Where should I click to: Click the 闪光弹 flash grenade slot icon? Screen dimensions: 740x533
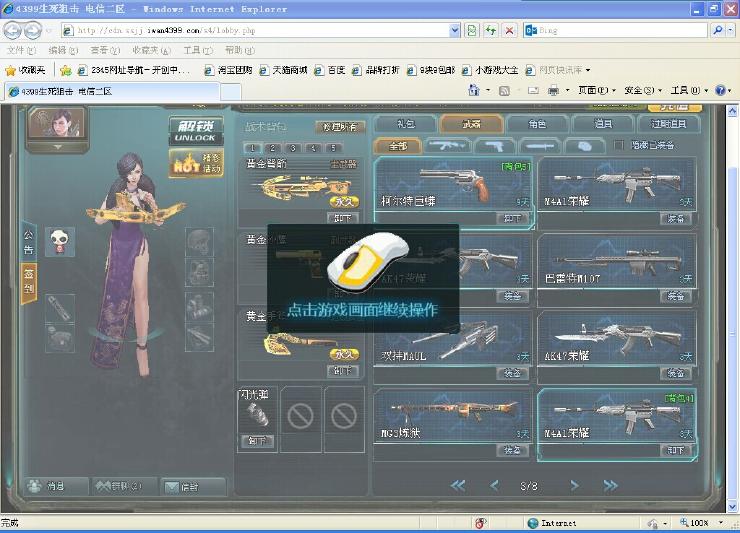(258, 415)
